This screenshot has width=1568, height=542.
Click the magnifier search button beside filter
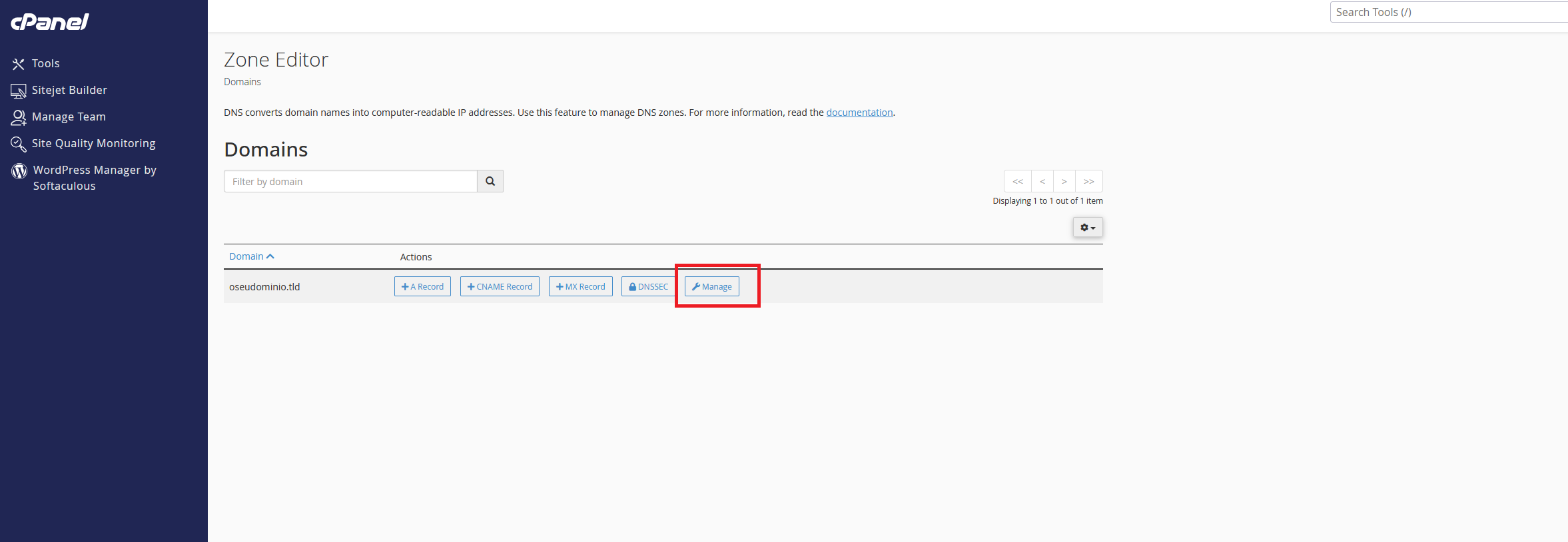490,181
